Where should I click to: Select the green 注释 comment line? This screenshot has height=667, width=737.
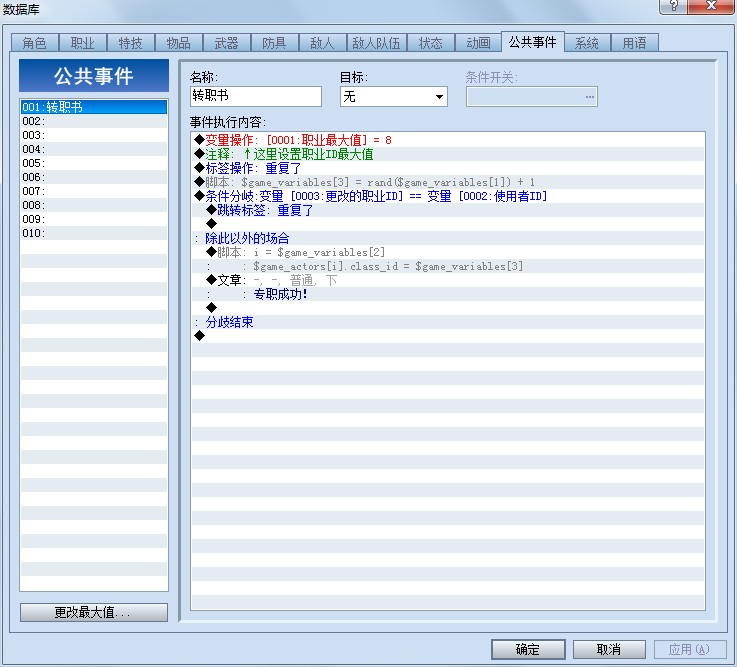point(448,154)
